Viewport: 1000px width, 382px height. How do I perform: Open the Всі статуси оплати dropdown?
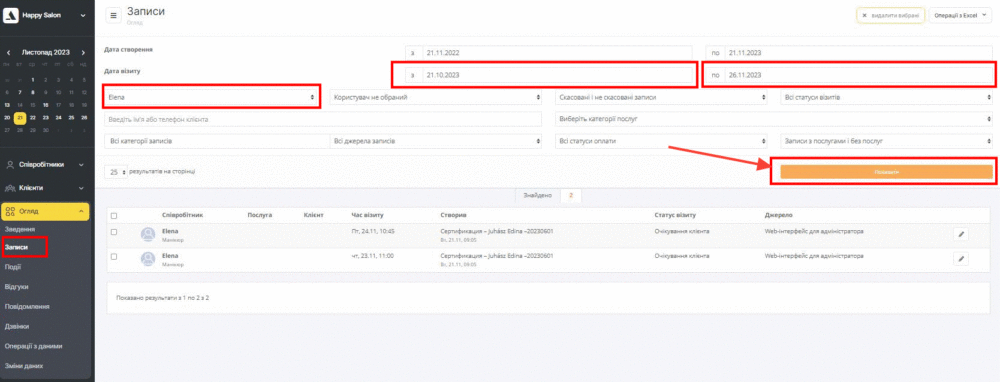661,141
